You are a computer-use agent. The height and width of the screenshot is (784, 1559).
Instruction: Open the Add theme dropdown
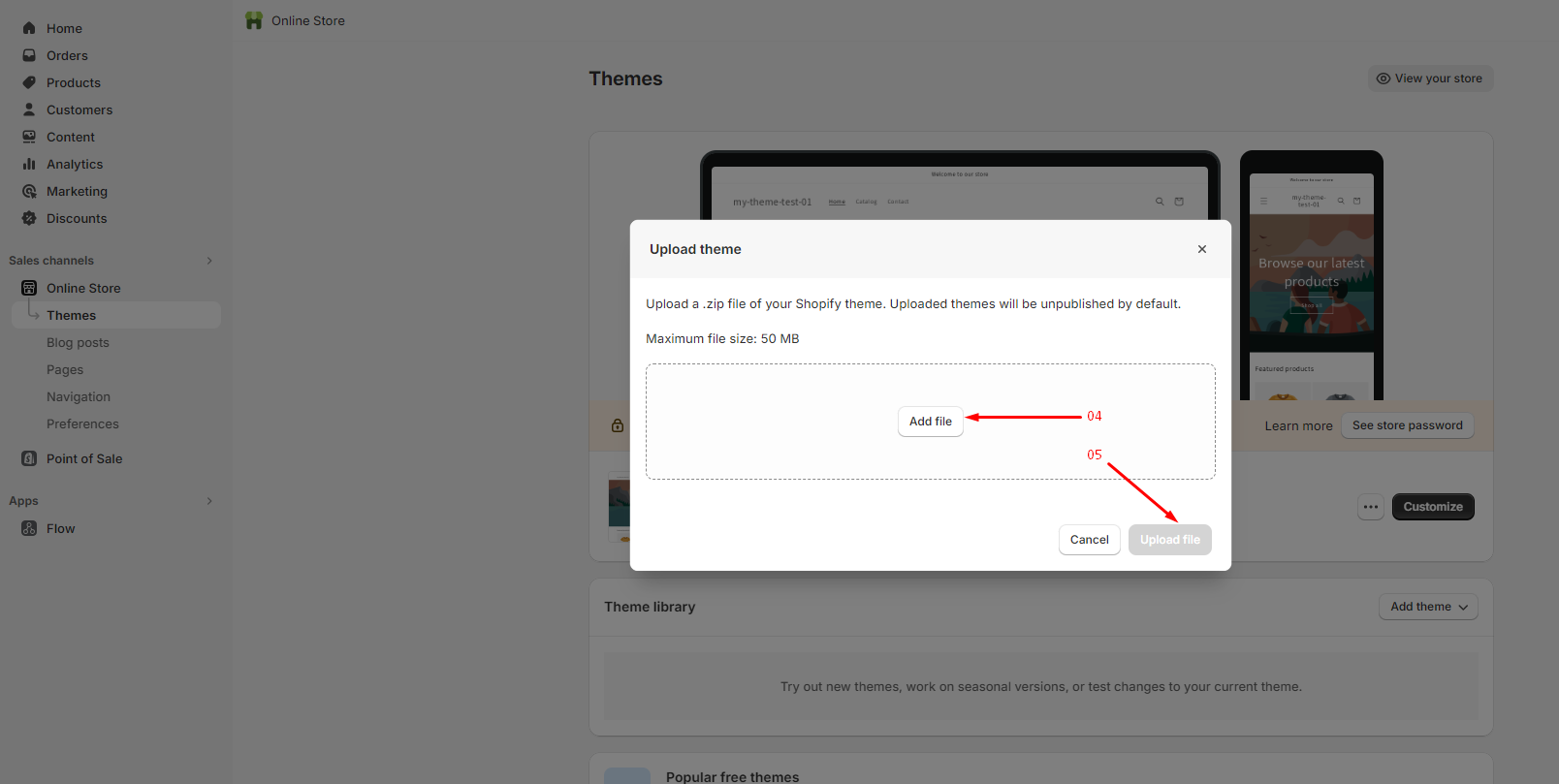[x=1428, y=607]
